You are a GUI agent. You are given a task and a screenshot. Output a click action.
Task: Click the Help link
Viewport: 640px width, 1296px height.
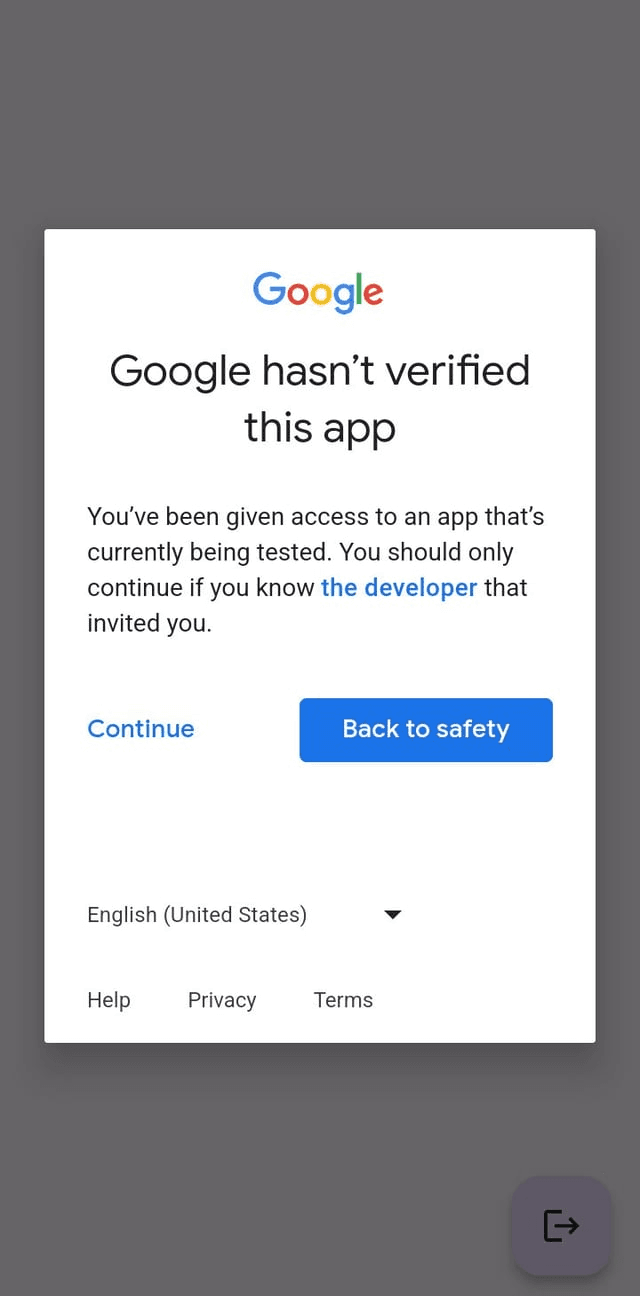tap(108, 1000)
